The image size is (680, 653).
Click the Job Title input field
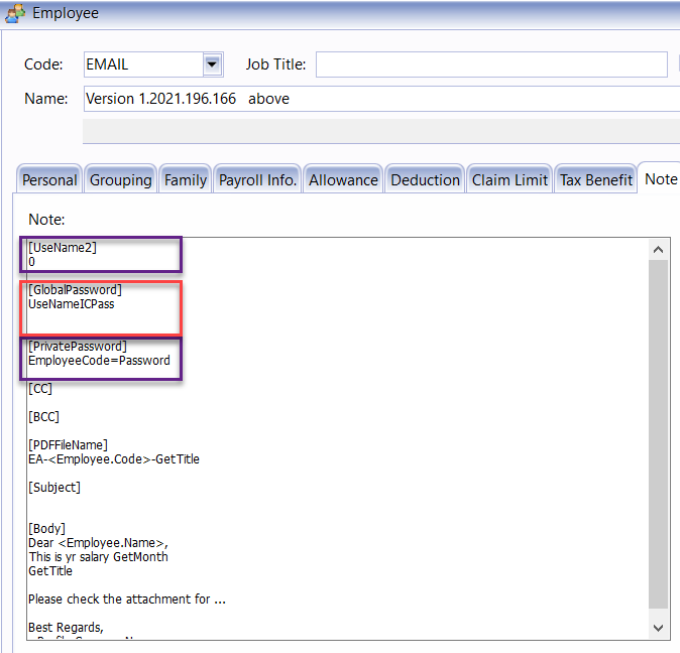491,65
